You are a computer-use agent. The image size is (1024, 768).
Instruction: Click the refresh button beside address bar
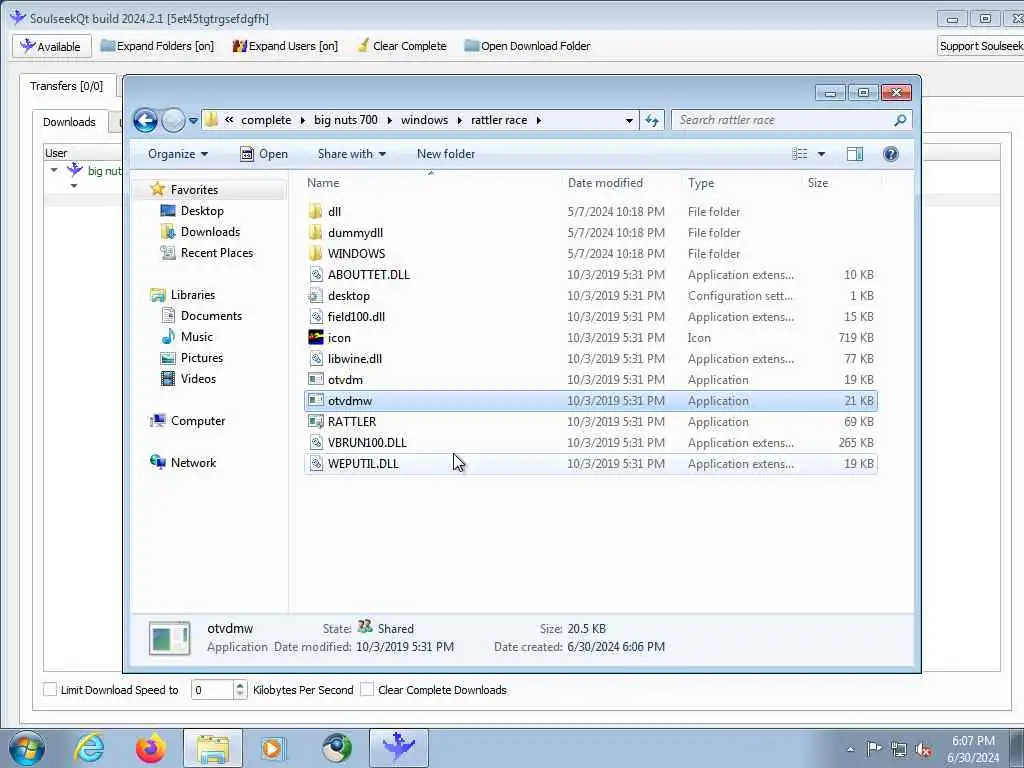pos(652,120)
